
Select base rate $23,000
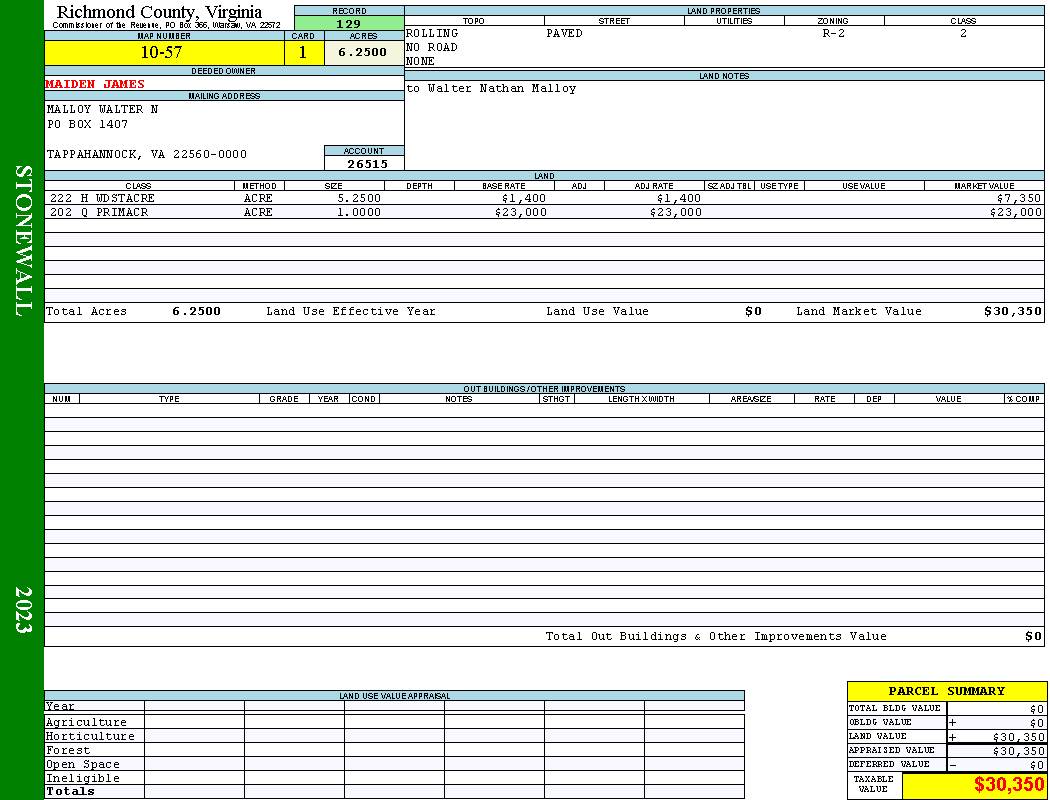click(520, 212)
